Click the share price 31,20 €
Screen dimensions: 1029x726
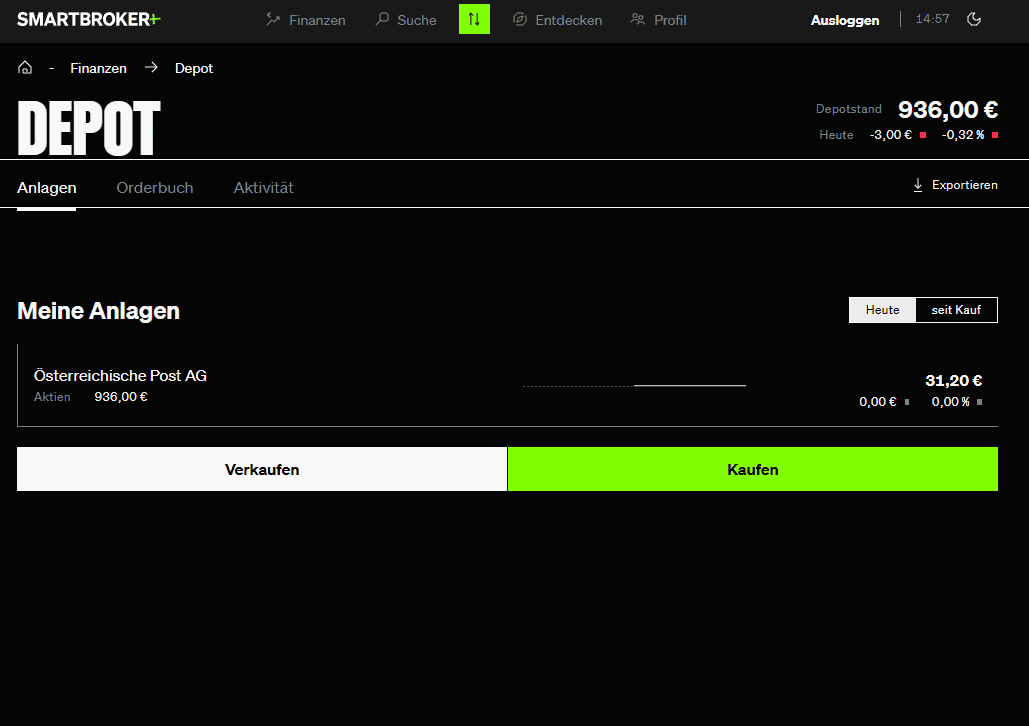click(x=954, y=381)
